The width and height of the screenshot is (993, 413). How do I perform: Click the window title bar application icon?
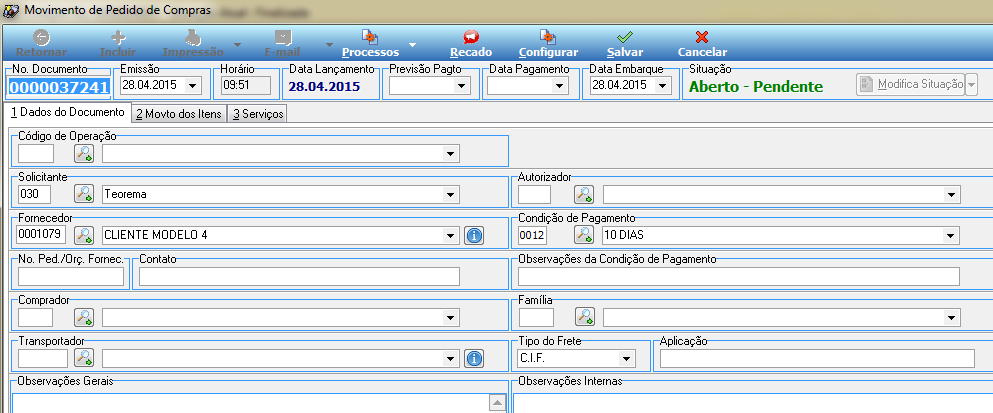pyautogui.click(x=10, y=11)
